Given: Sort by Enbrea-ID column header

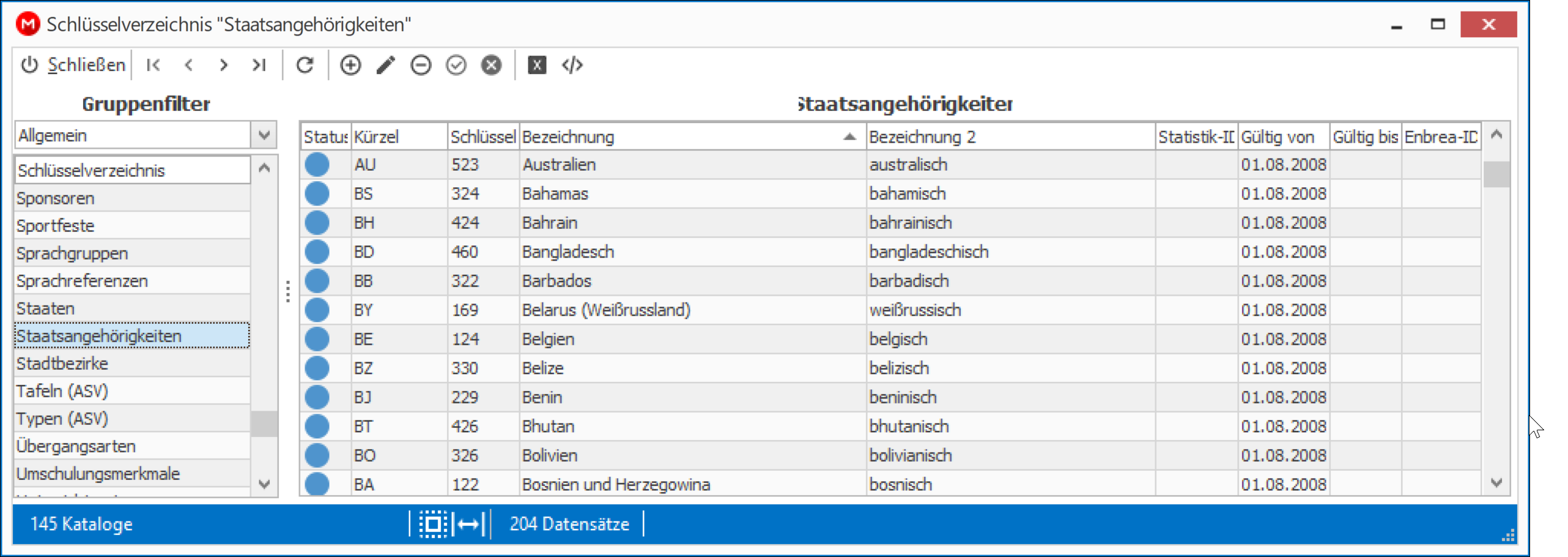Looking at the screenshot, I should (1441, 136).
